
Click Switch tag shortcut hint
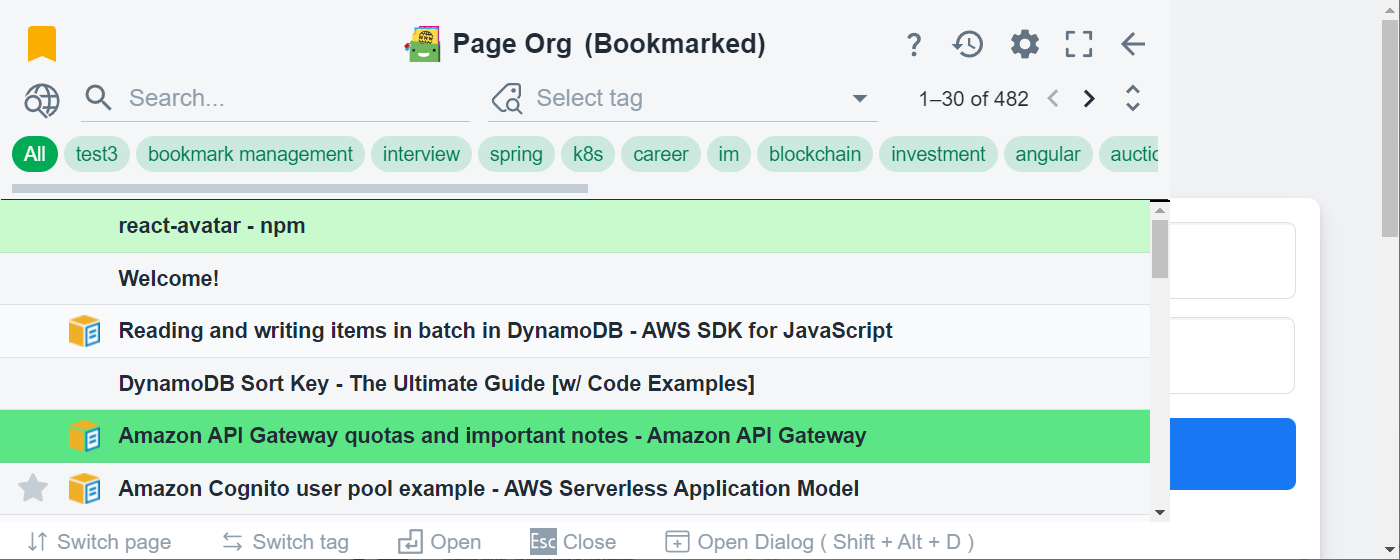pos(285,542)
